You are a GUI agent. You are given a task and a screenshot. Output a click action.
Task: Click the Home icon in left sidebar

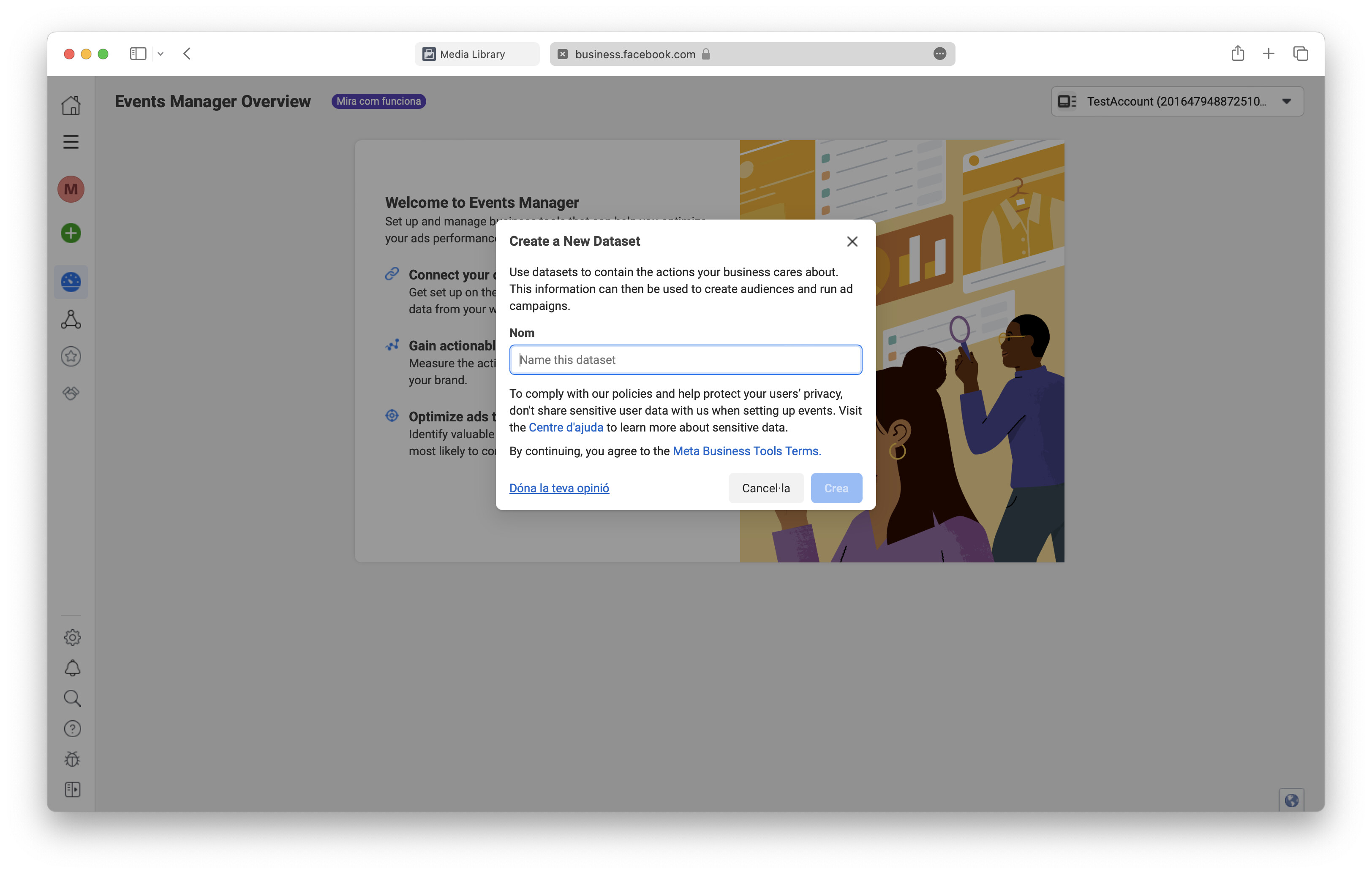click(x=71, y=105)
